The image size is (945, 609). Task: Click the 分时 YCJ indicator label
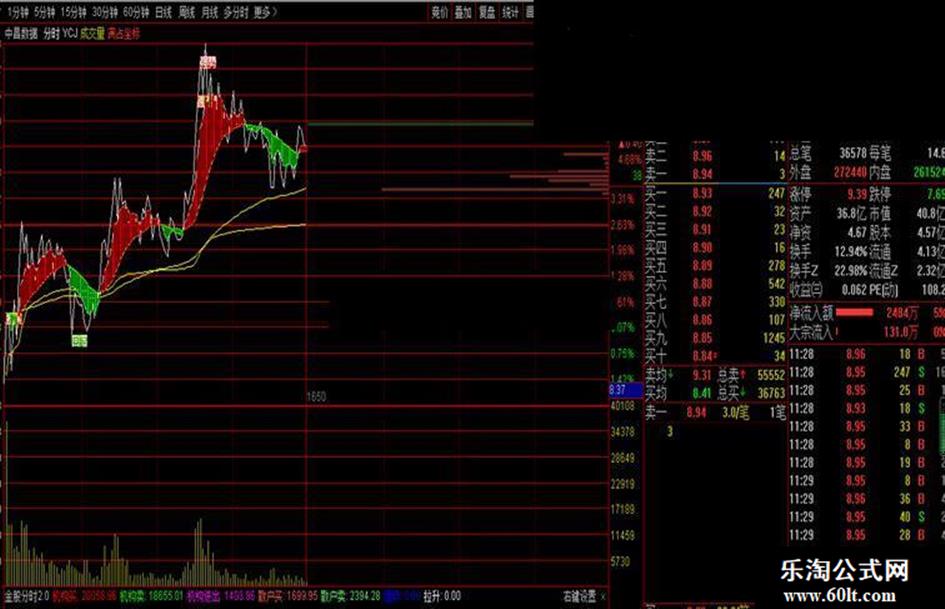click(60, 33)
